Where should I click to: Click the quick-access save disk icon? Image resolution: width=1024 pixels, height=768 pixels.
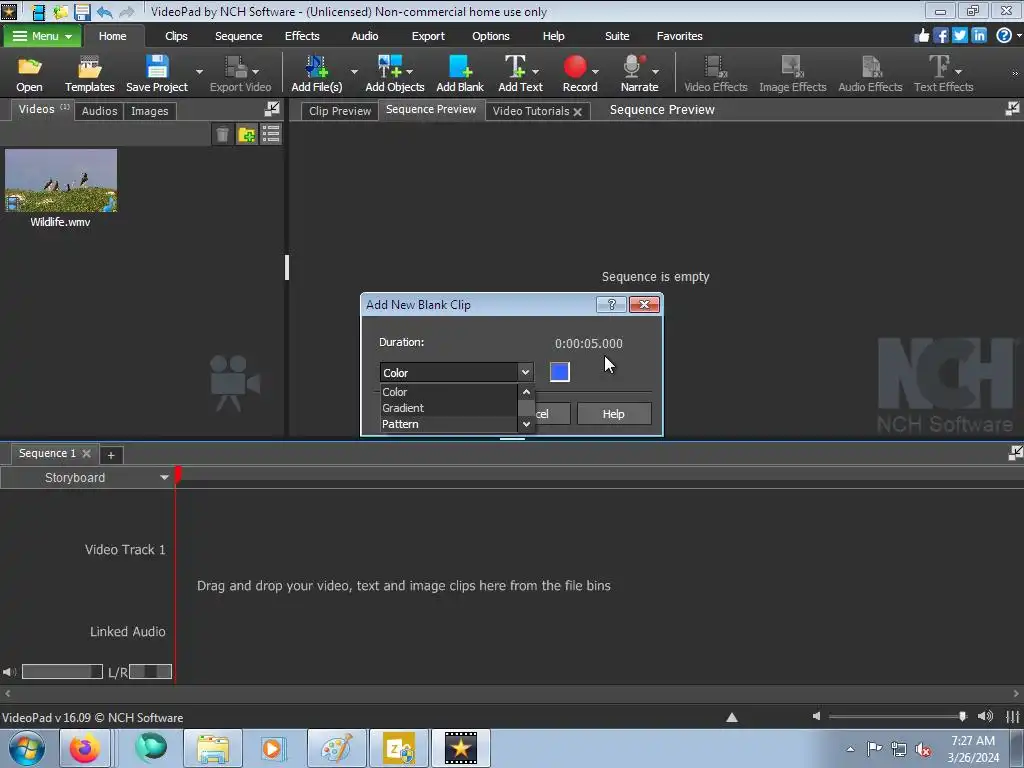pyautogui.click(x=82, y=12)
